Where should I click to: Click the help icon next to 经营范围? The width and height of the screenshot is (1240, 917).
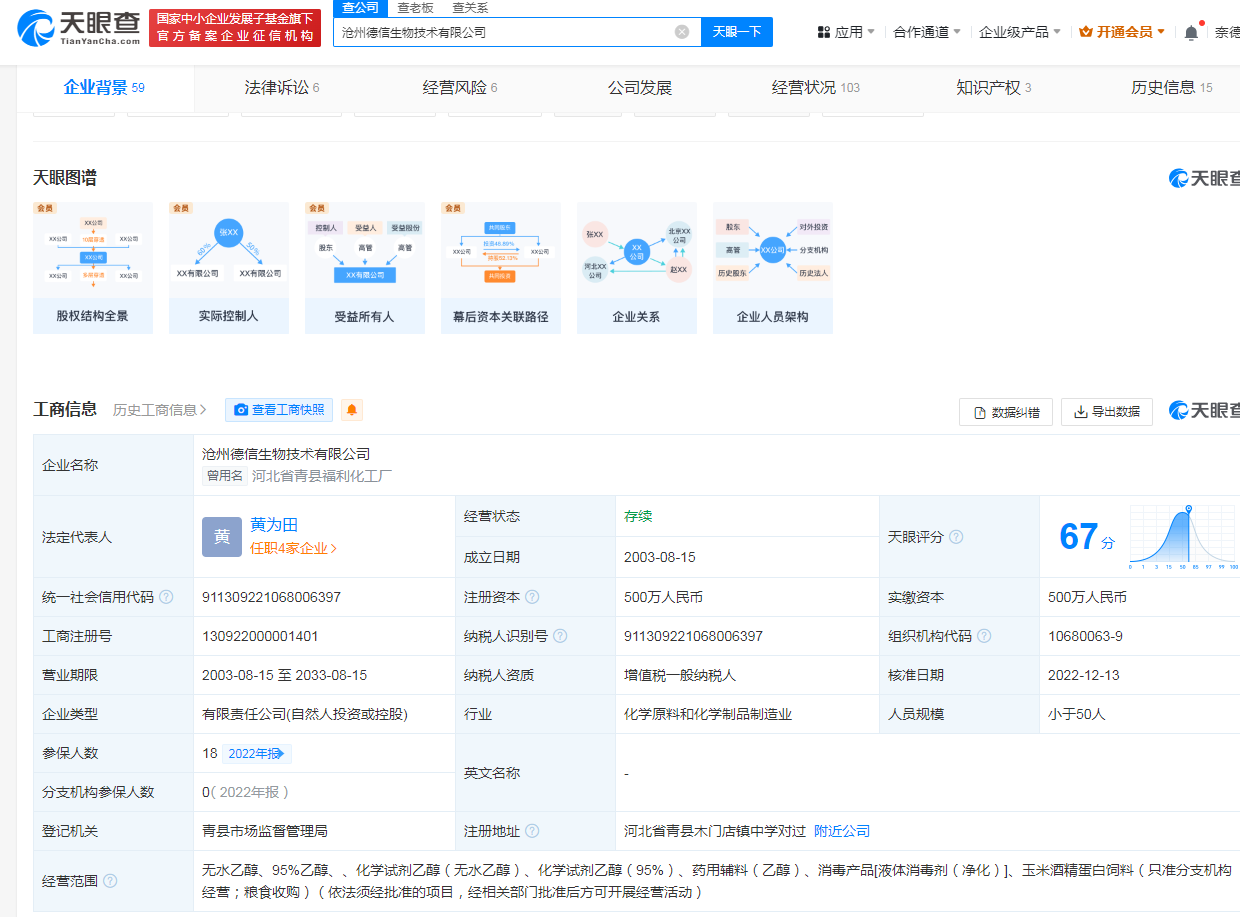click(x=110, y=881)
